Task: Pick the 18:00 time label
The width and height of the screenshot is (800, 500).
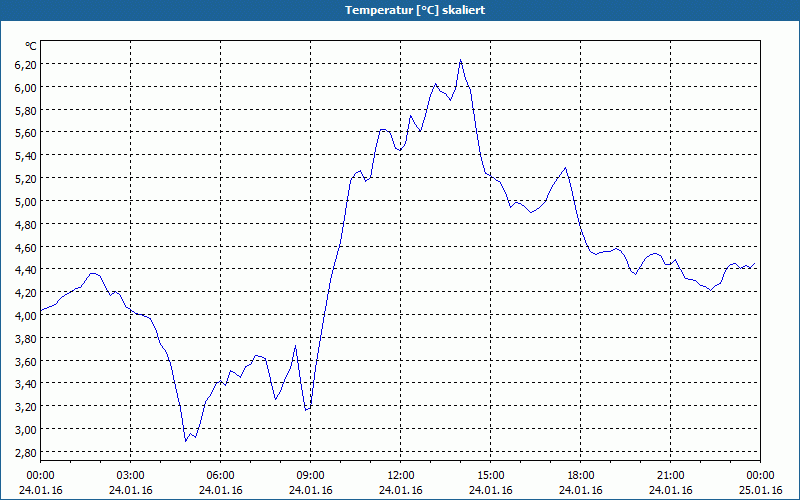Action: point(581,476)
